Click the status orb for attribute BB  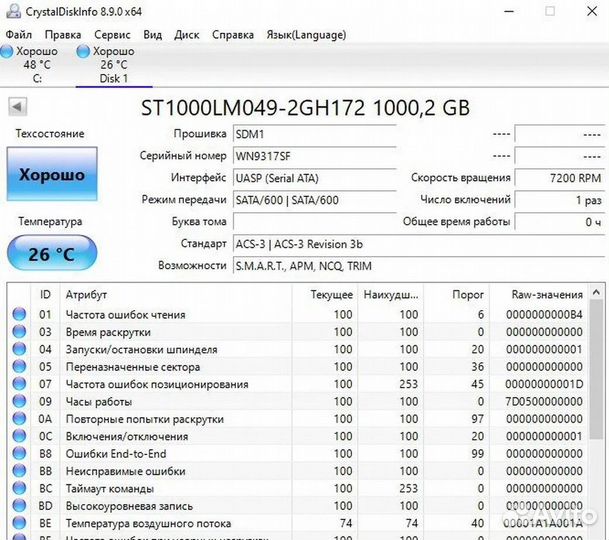point(19,470)
